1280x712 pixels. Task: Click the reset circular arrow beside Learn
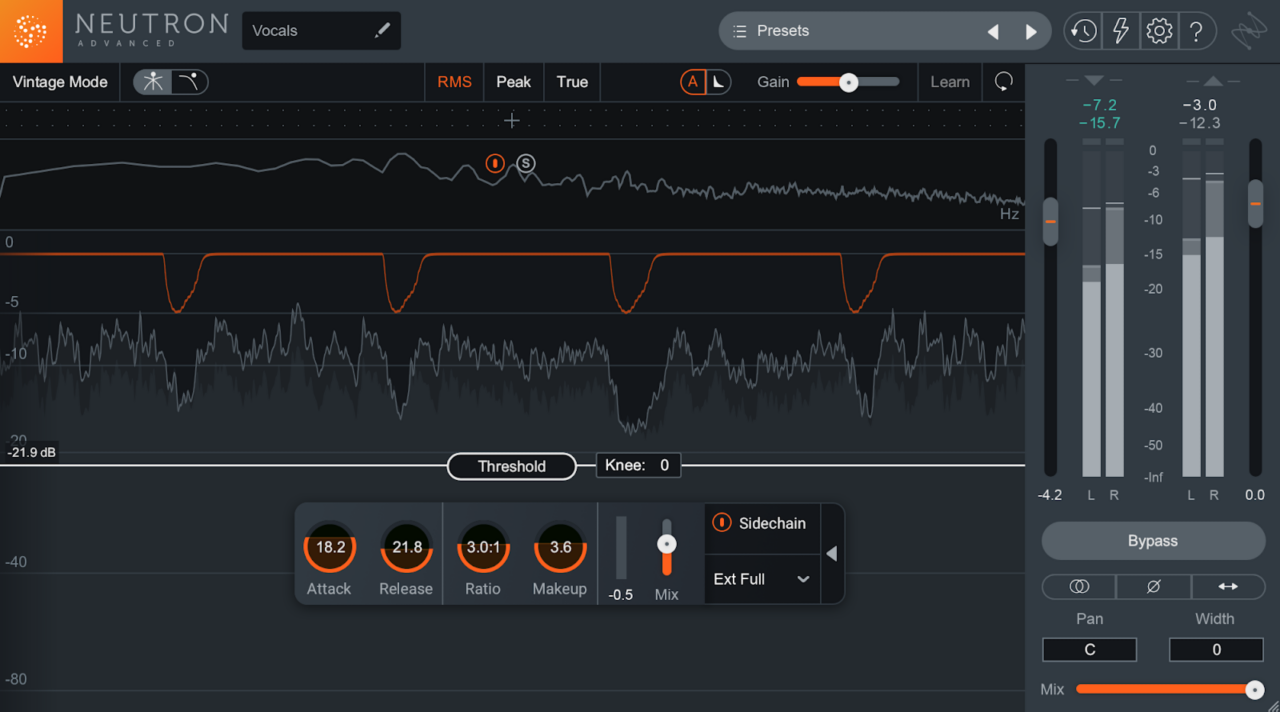[x=1003, y=82]
